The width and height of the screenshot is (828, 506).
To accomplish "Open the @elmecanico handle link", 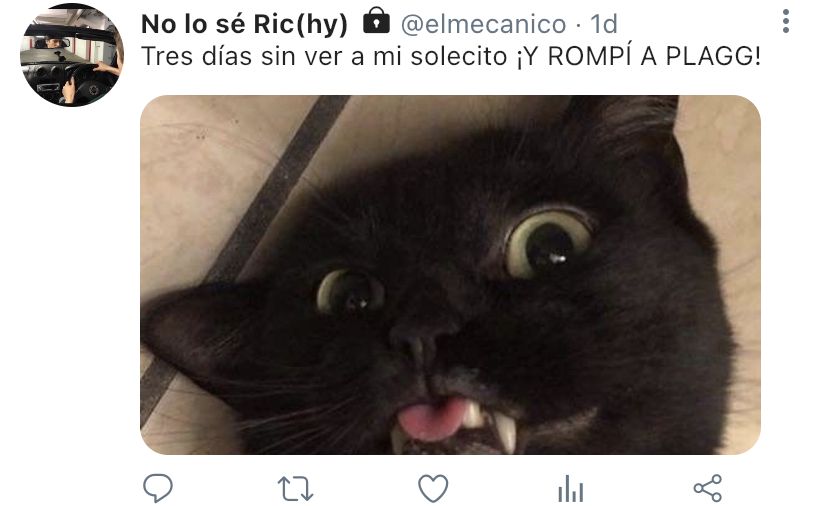I will pos(483,24).
